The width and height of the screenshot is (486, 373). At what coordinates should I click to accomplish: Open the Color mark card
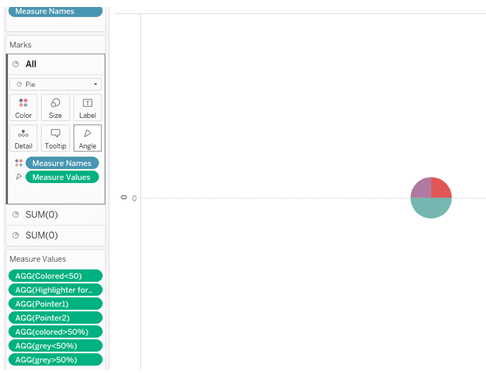(23, 107)
